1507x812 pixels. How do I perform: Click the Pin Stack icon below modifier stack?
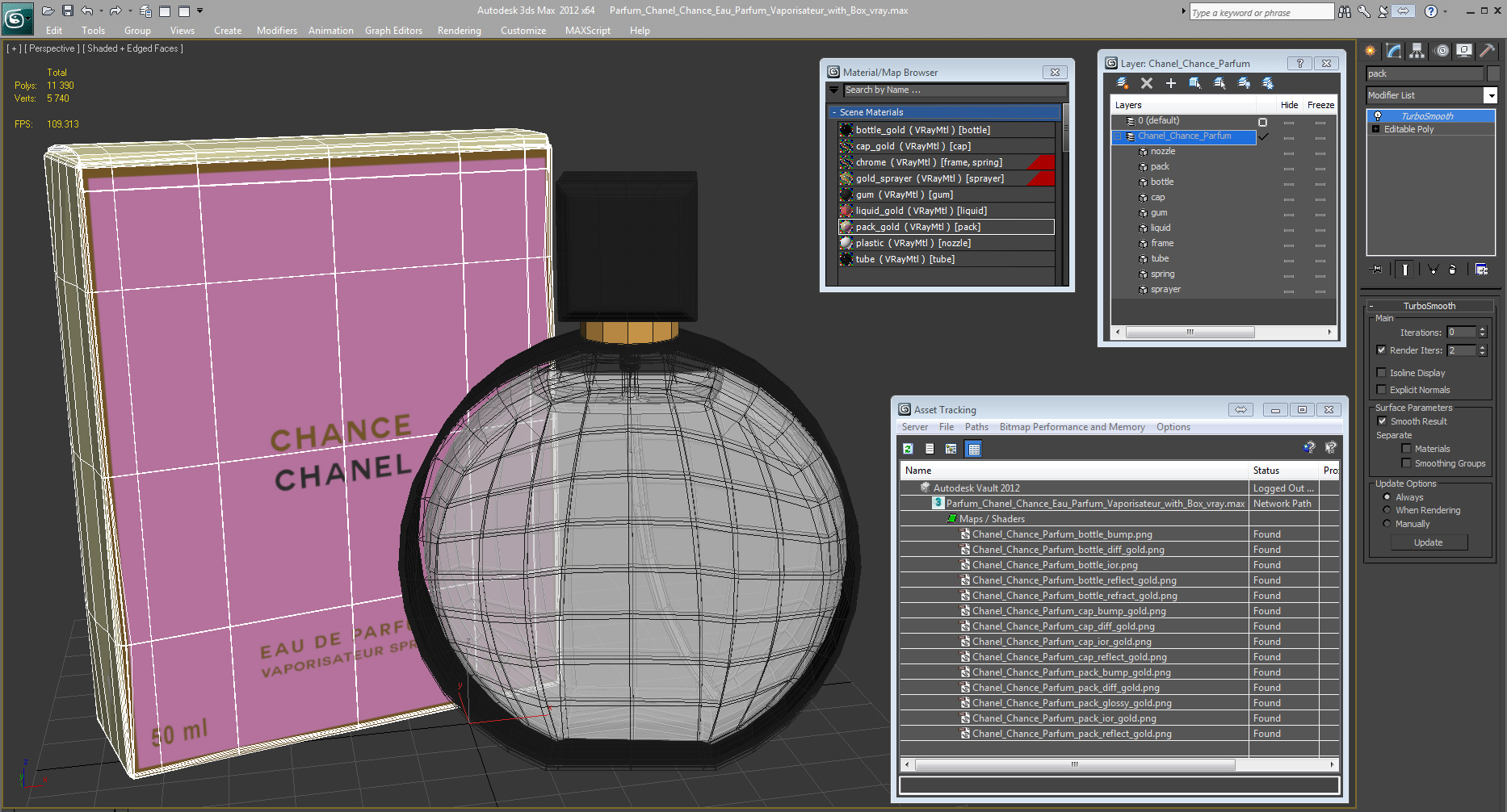(x=1377, y=270)
